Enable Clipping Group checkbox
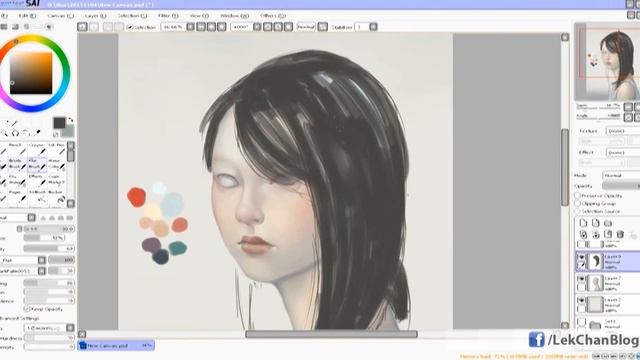This screenshot has width=640, height=360. pos(577,203)
